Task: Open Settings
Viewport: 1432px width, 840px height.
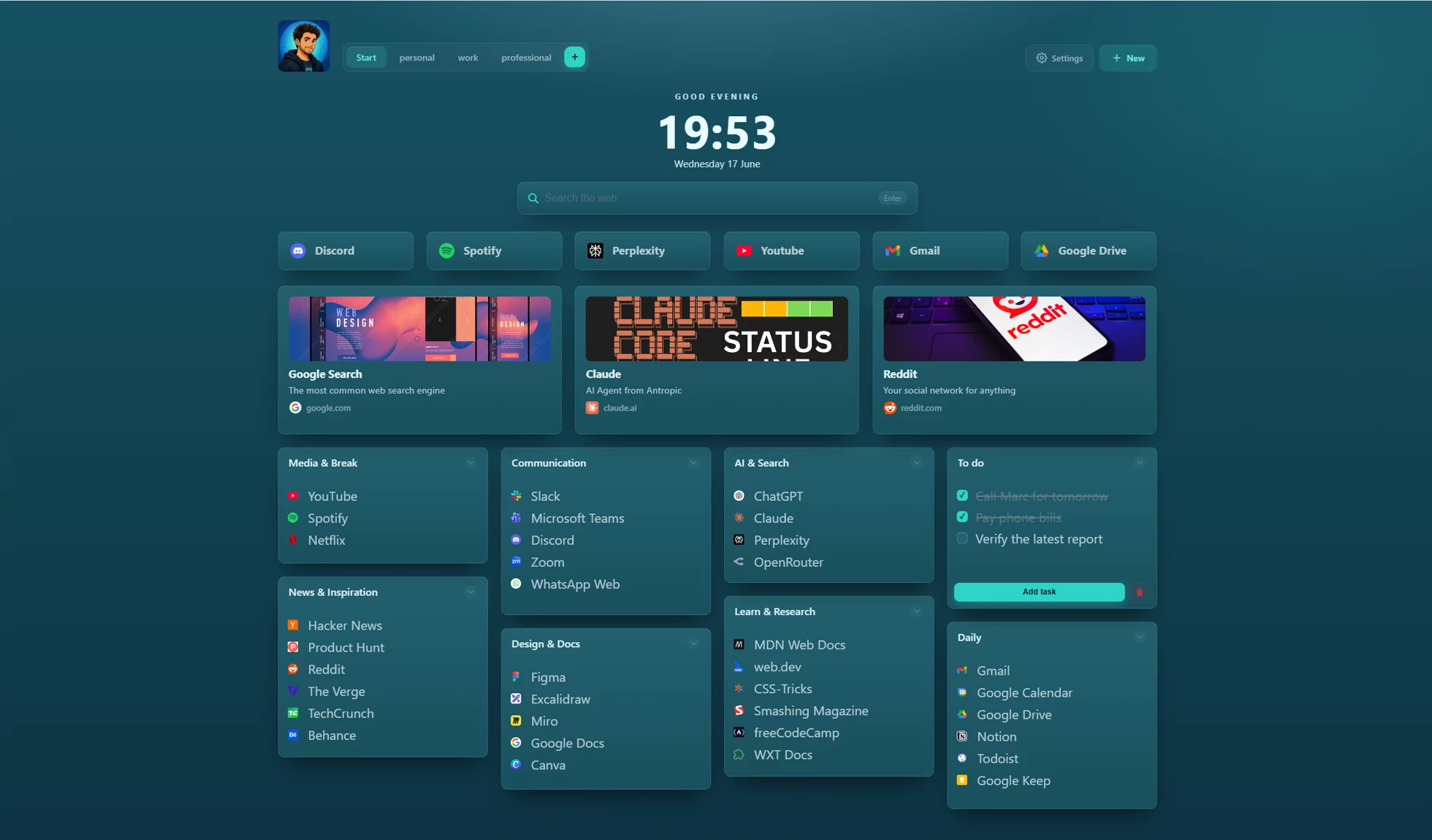Action: tap(1059, 58)
